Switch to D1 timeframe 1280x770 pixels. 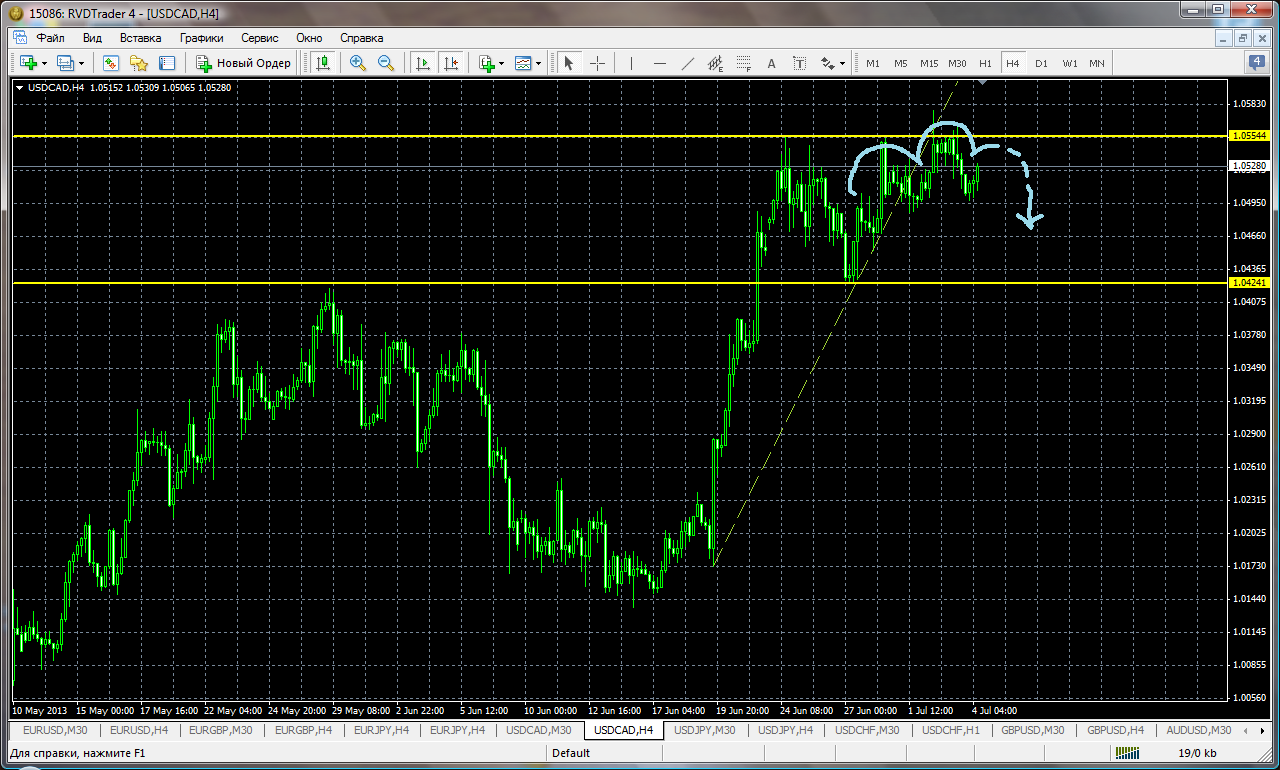coord(1041,63)
